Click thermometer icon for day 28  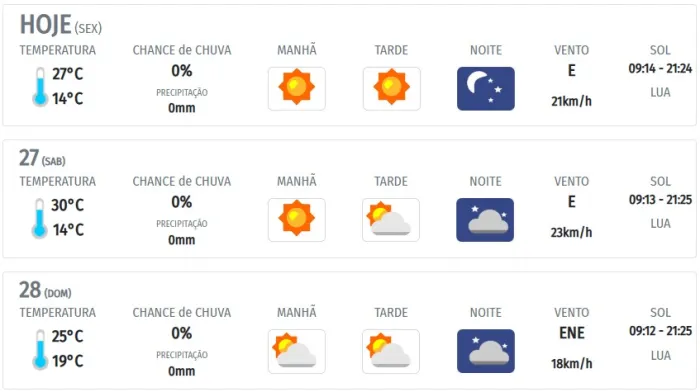(40, 350)
